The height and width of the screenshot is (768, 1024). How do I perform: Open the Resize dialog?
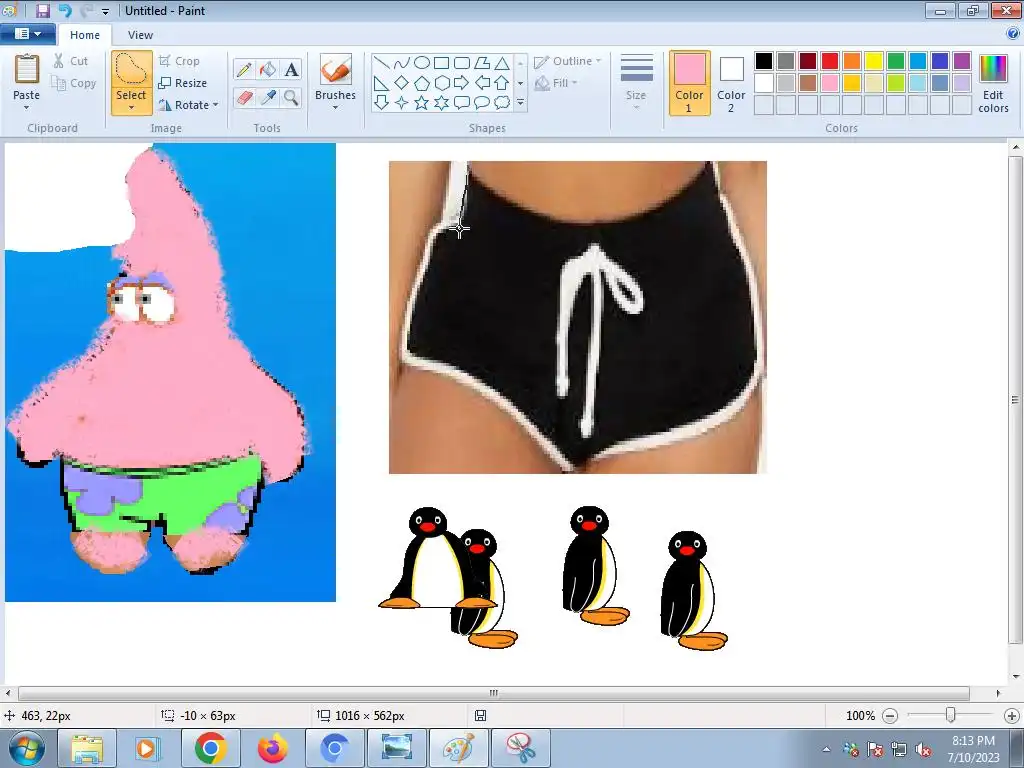(183, 83)
